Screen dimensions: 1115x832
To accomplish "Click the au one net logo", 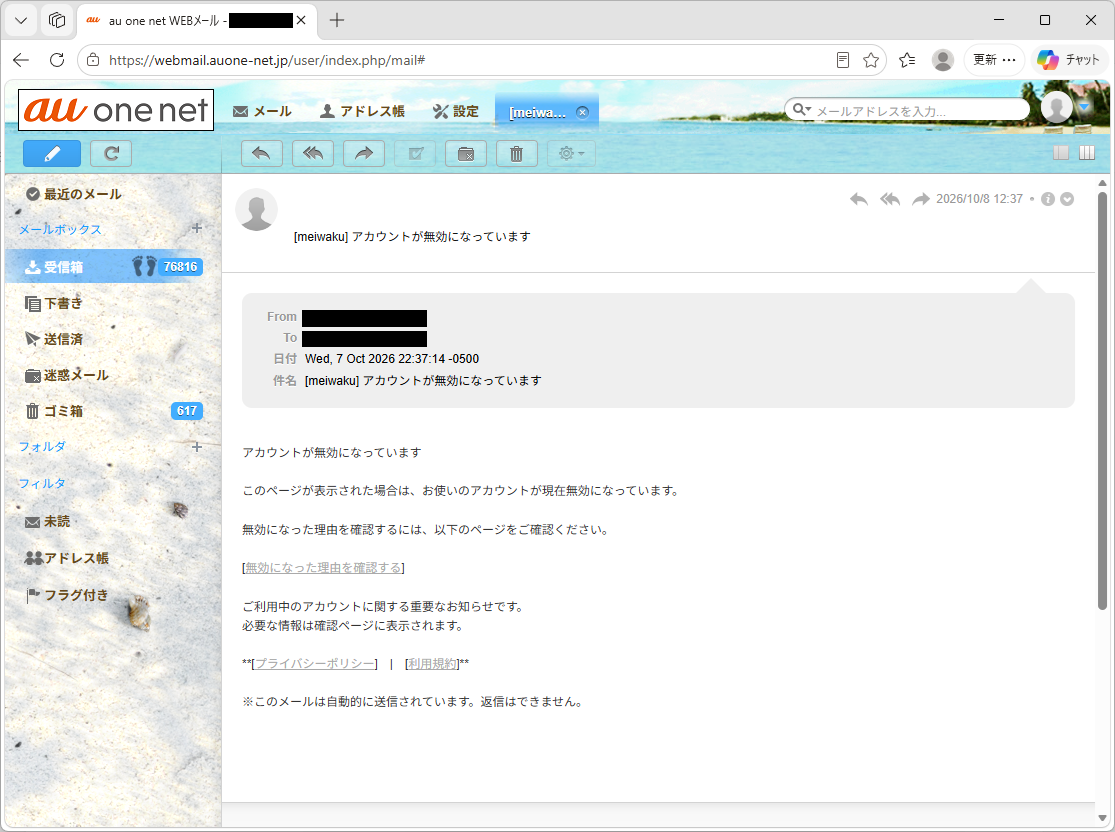I will pyautogui.click(x=116, y=110).
